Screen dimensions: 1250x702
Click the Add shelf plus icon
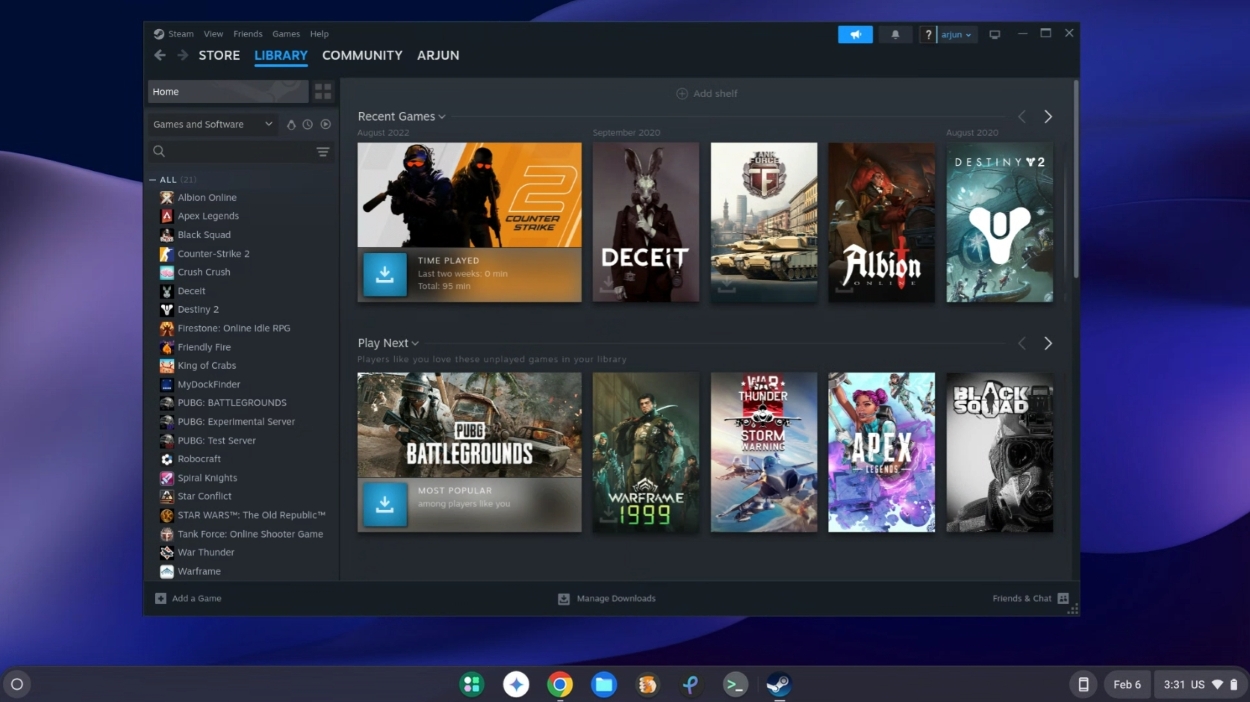tap(682, 93)
